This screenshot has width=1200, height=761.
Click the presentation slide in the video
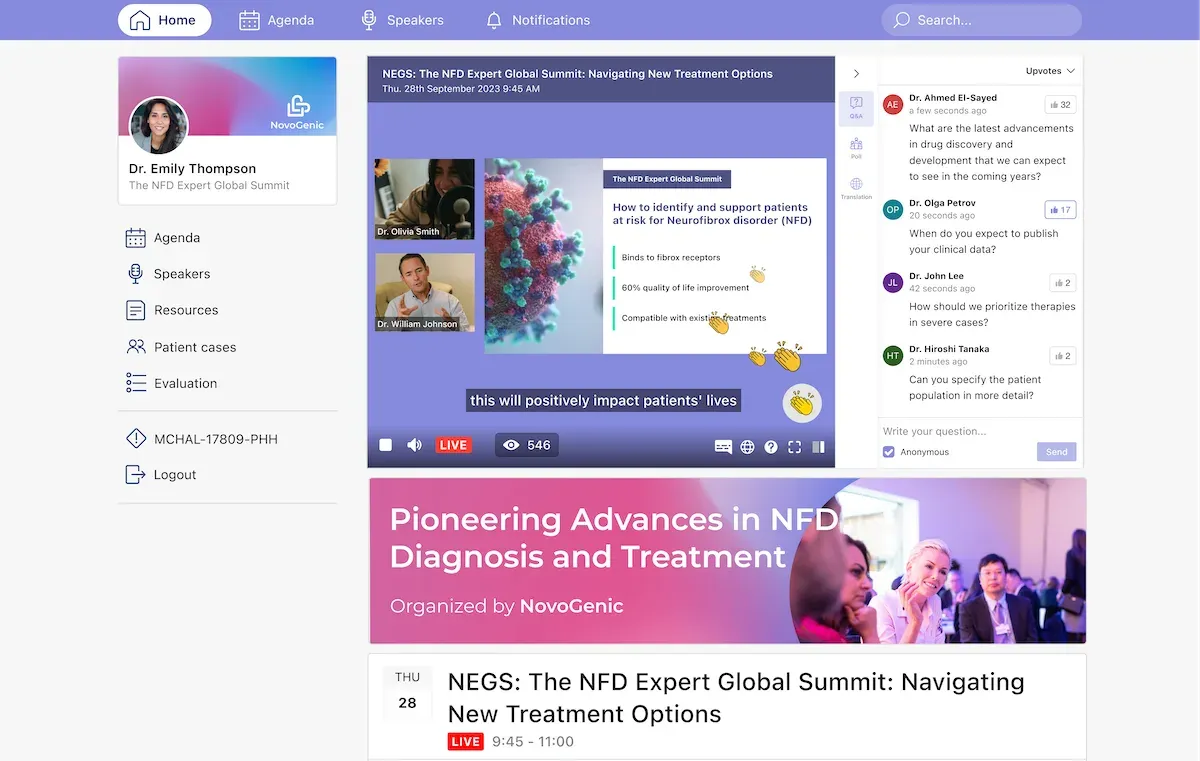click(x=656, y=256)
